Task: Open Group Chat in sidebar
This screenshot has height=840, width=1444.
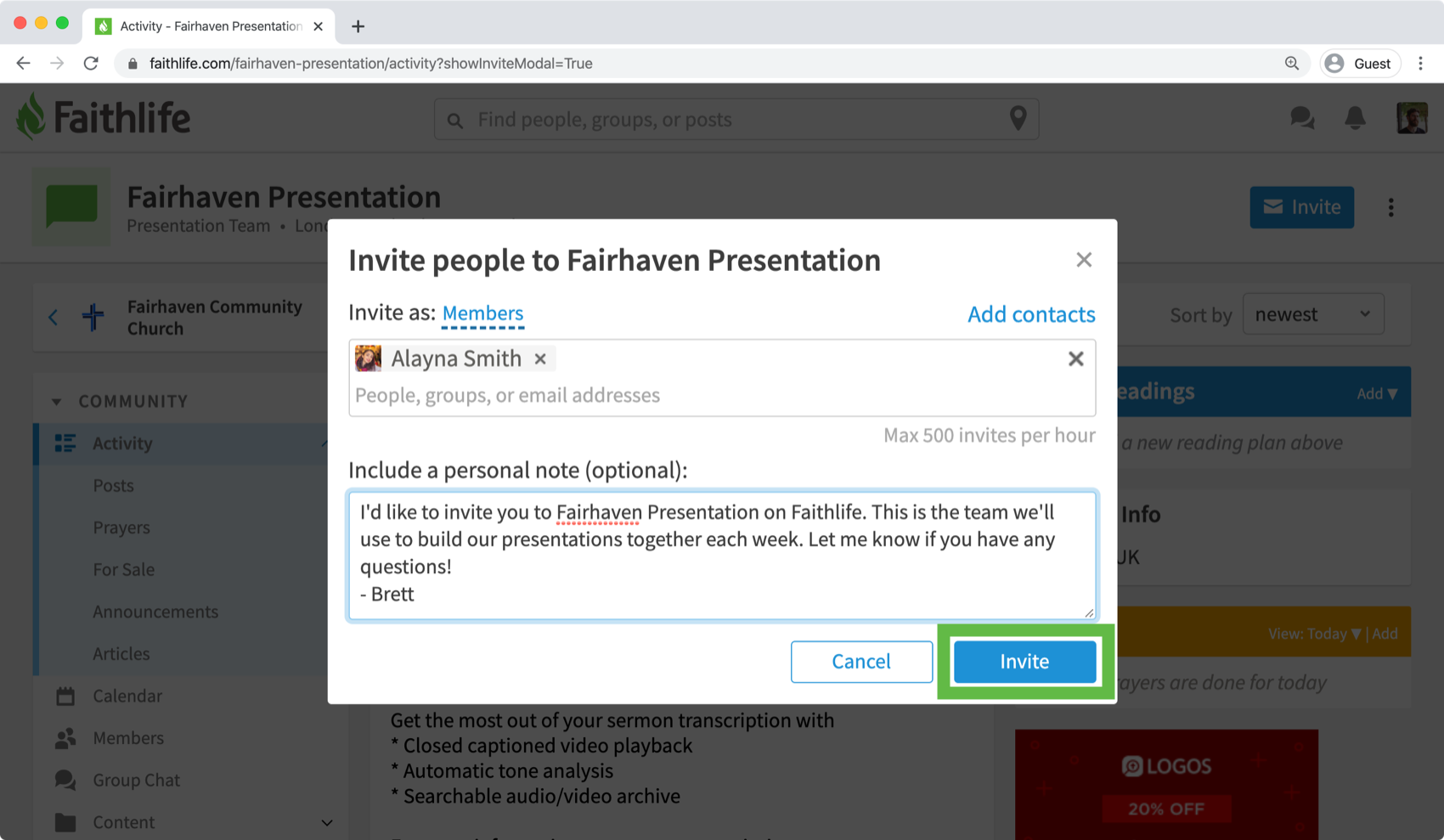Action: [136, 780]
